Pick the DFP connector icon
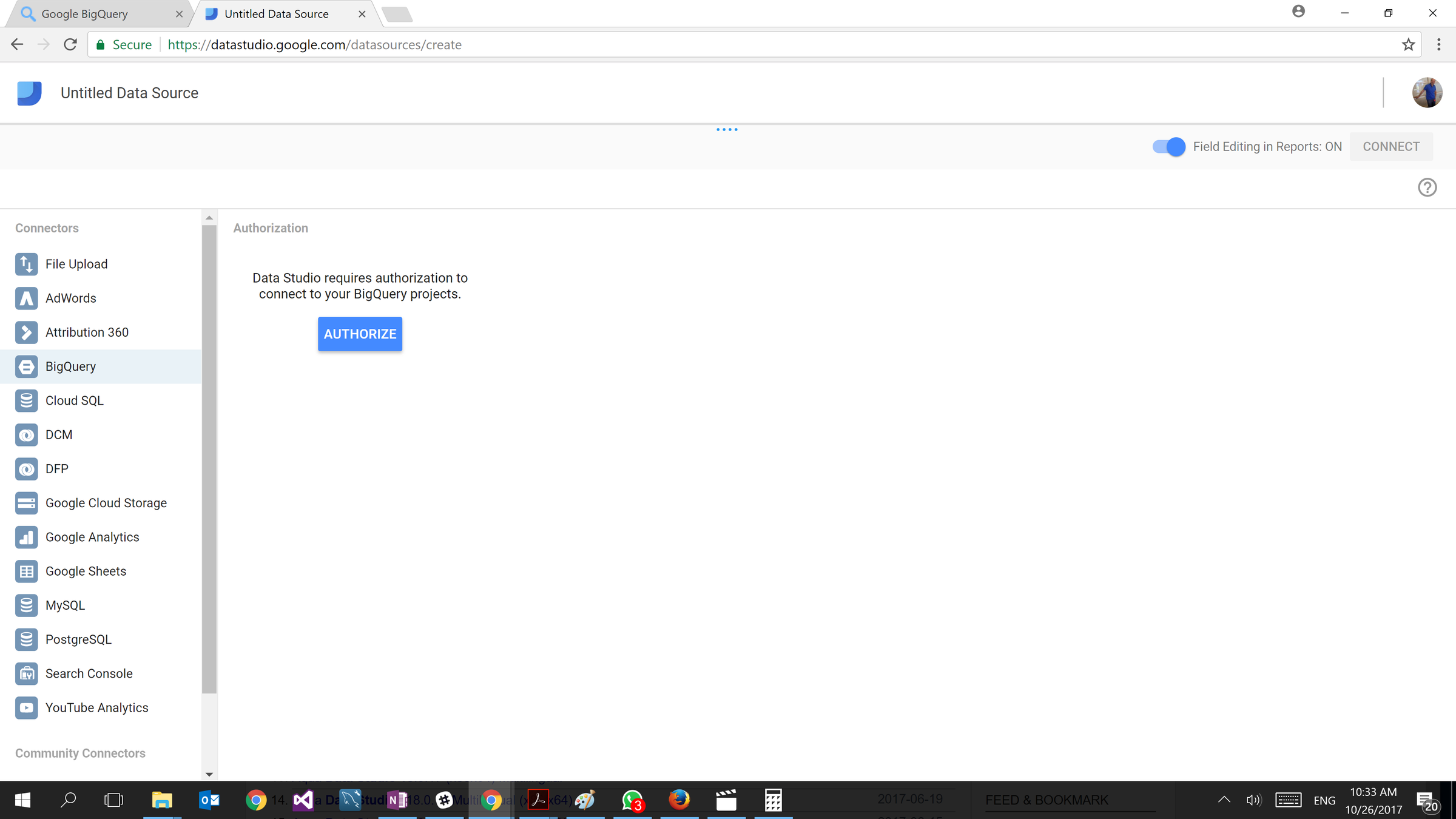 click(26, 469)
